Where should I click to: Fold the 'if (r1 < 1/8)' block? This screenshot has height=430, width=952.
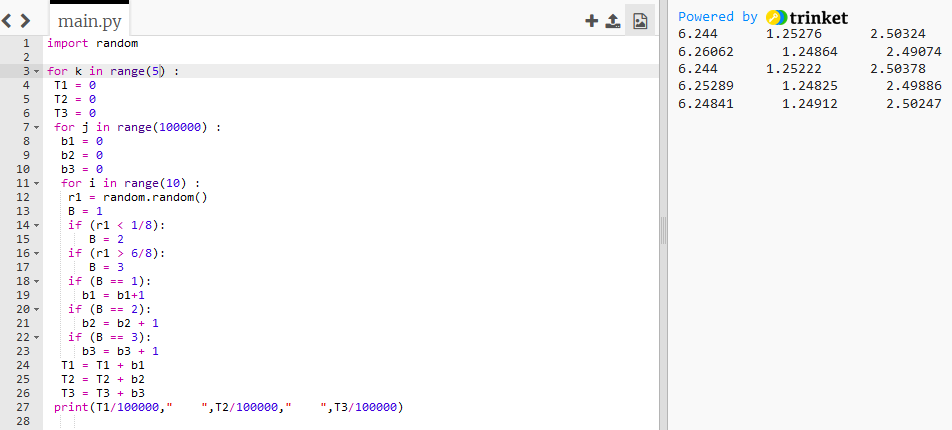pyautogui.click(x=36, y=226)
